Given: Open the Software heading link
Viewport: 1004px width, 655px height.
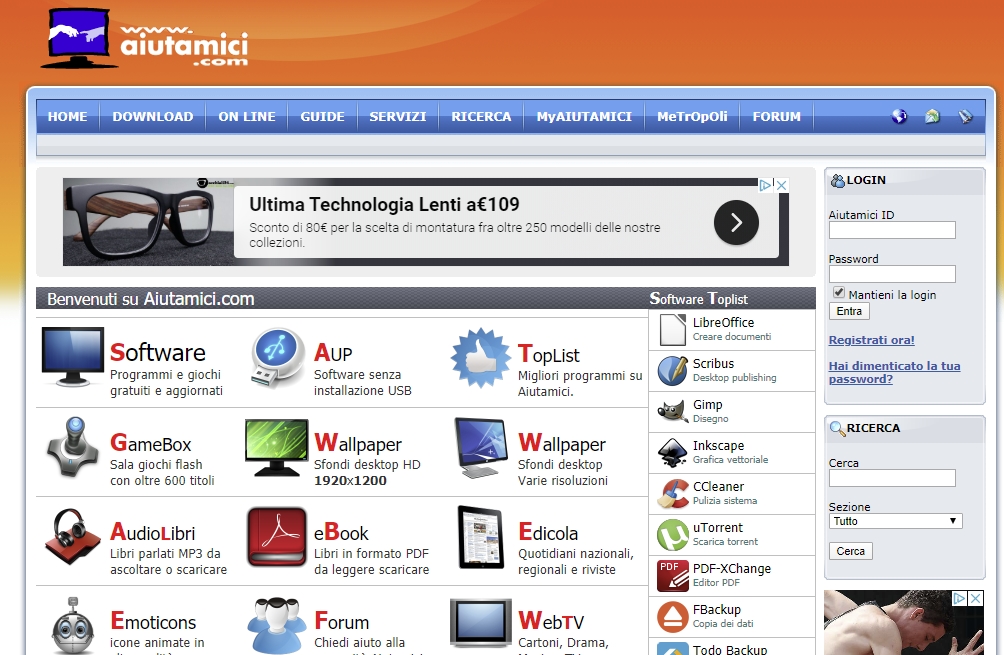Looking at the screenshot, I should (x=158, y=353).
